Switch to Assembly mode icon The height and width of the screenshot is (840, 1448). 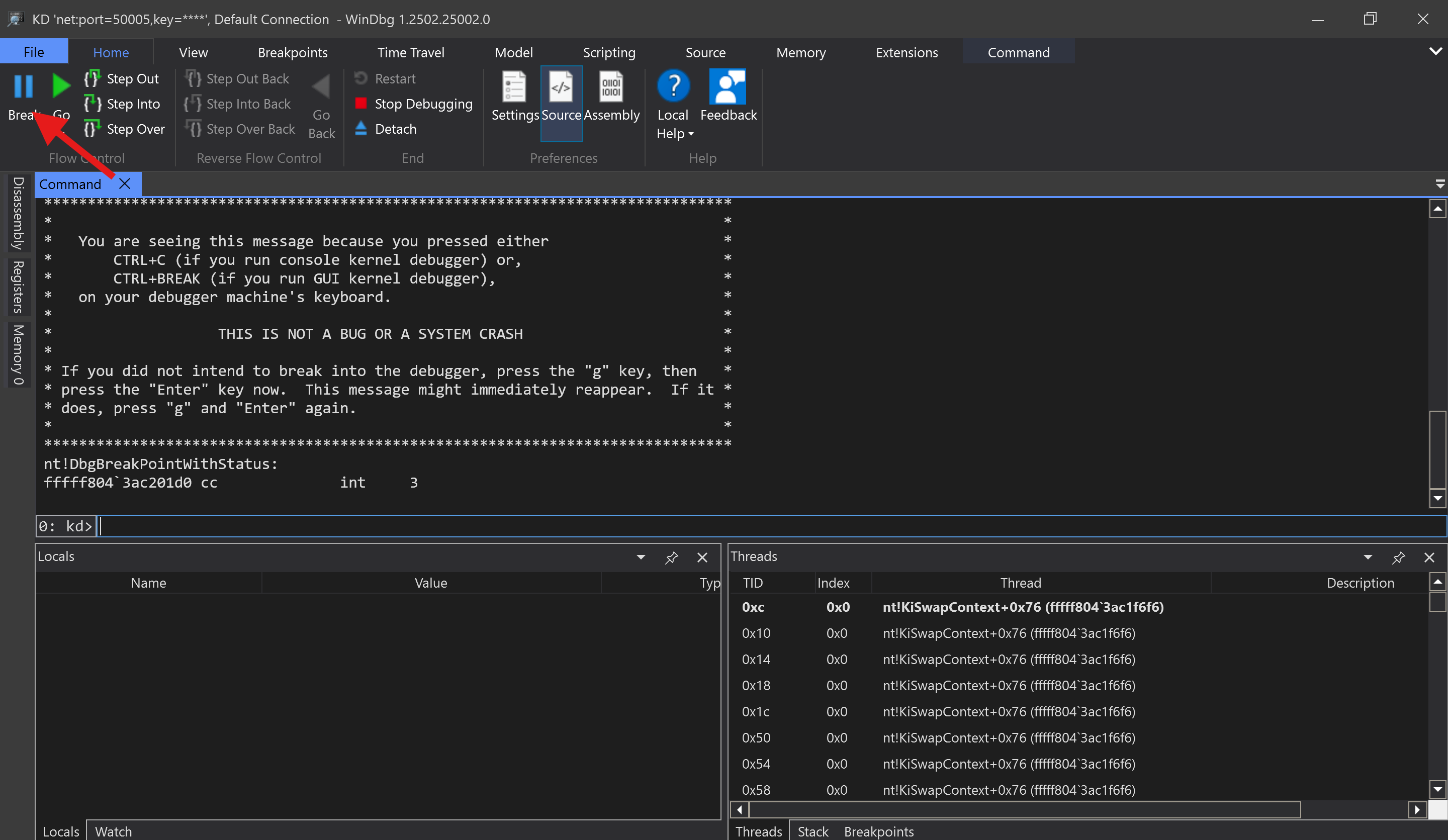point(611,87)
